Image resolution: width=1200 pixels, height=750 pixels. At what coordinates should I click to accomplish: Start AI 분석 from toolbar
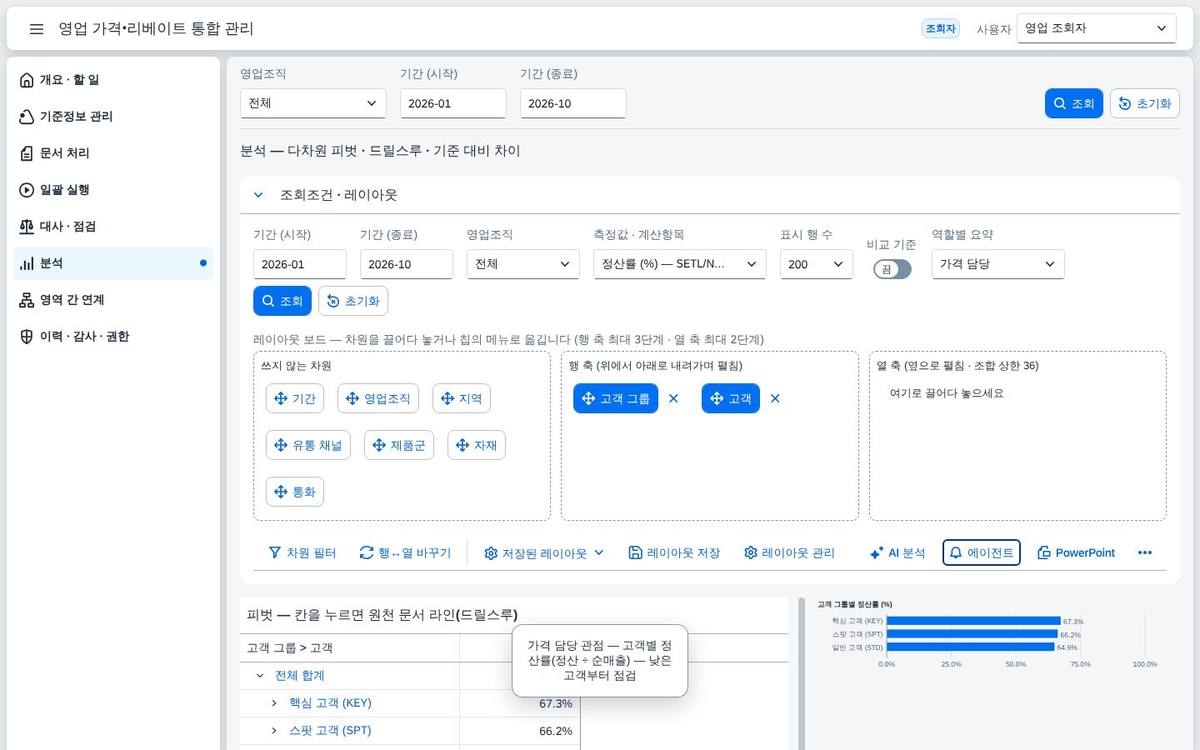tap(897, 553)
